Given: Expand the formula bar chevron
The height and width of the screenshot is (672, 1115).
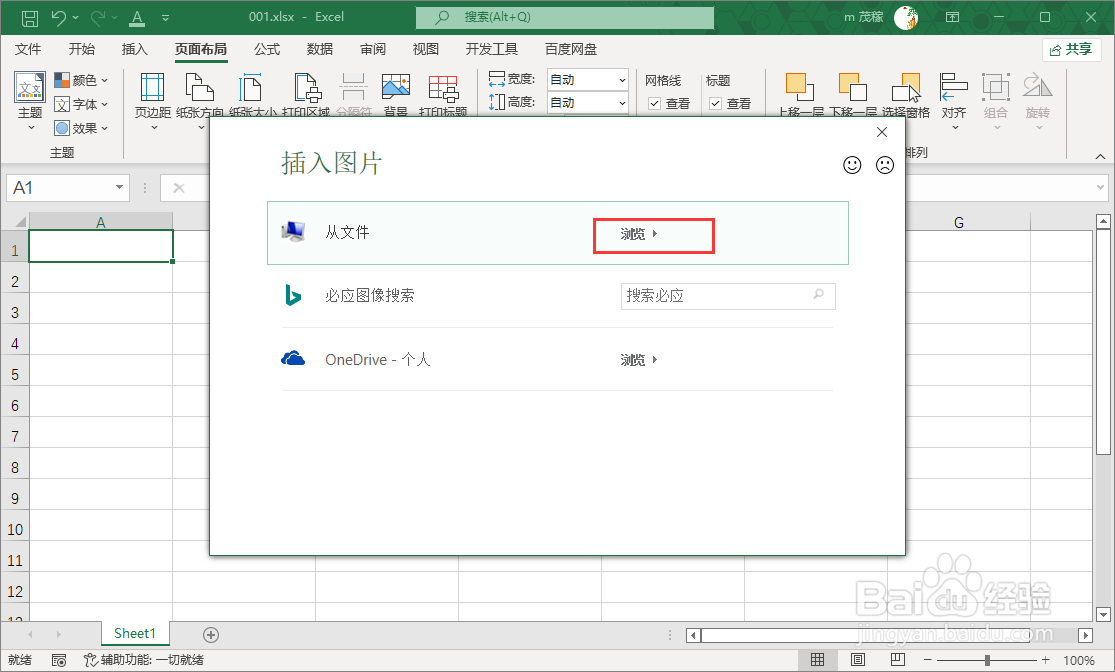Looking at the screenshot, I should click(1101, 188).
